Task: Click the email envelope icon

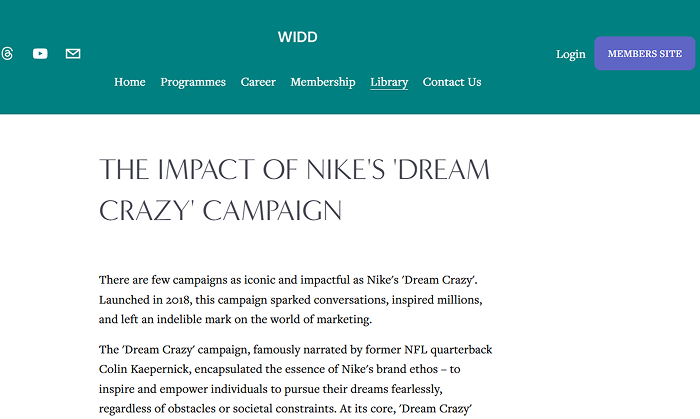Action: 73,54
